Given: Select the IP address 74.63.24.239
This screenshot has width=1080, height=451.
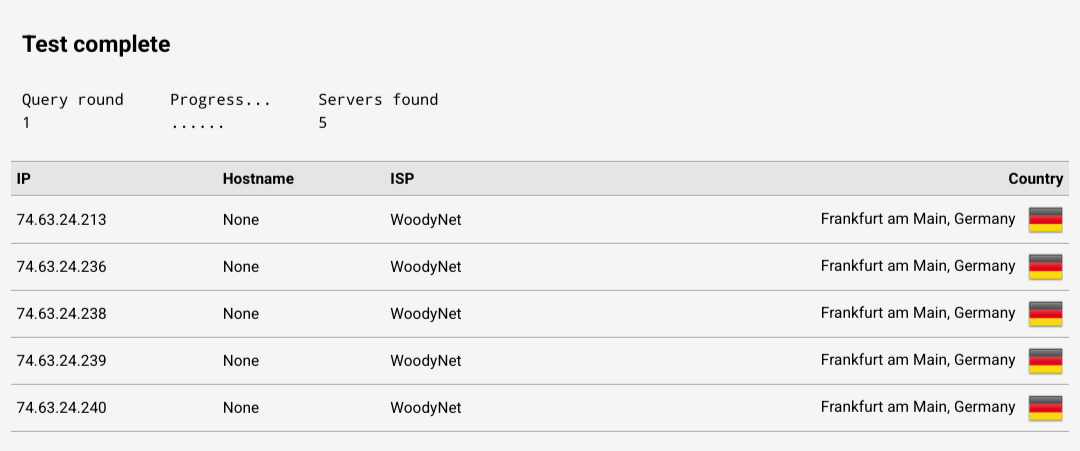Looking at the screenshot, I should [61, 361].
